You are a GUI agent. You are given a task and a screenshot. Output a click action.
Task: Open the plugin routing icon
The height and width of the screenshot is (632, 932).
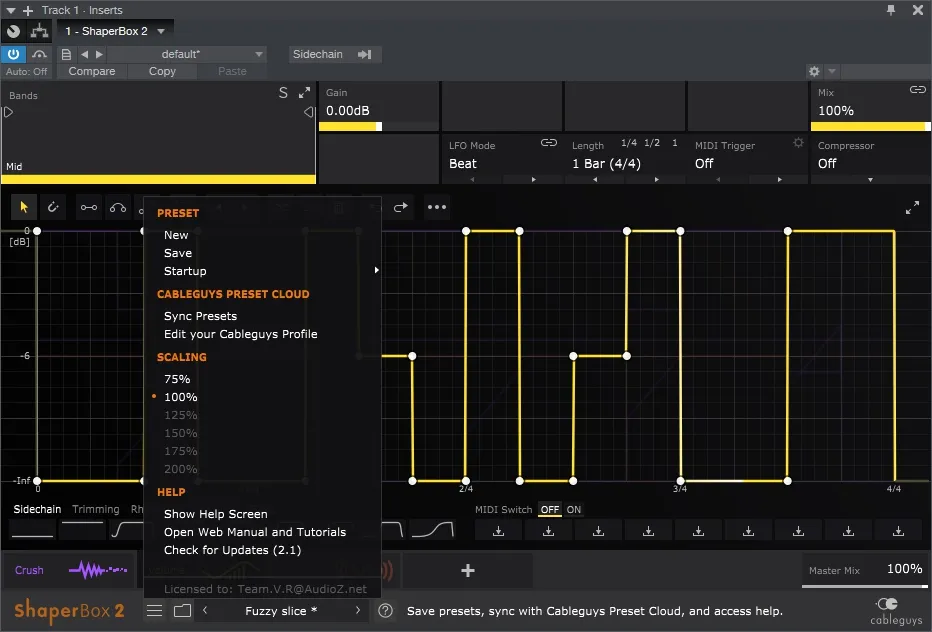coord(39,31)
